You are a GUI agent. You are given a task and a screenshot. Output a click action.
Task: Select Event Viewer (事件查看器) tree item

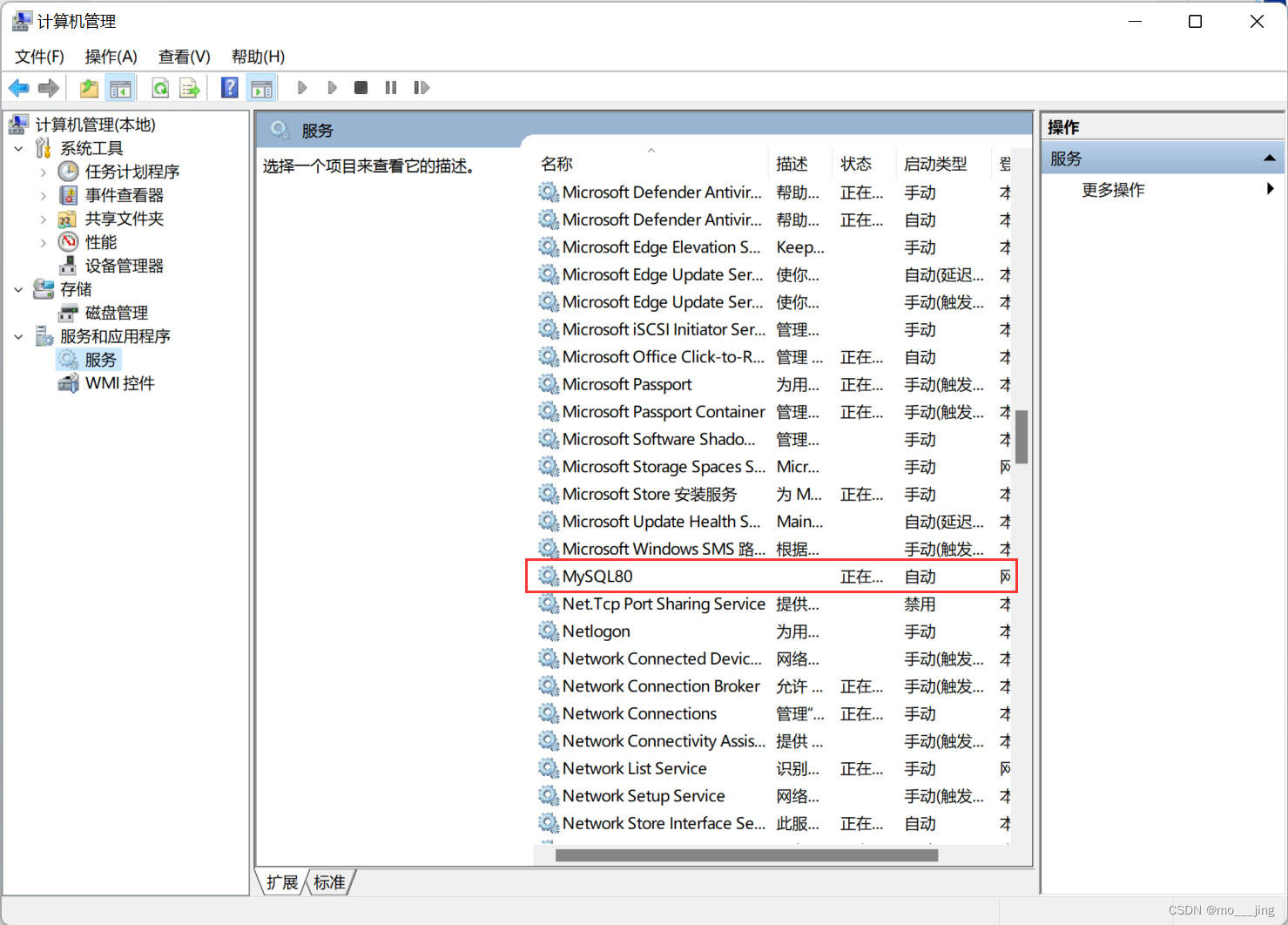[125, 195]
